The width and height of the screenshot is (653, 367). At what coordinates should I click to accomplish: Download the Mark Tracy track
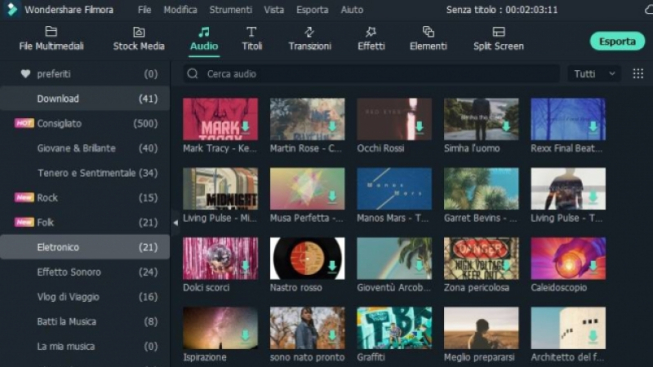click(245, 127)
